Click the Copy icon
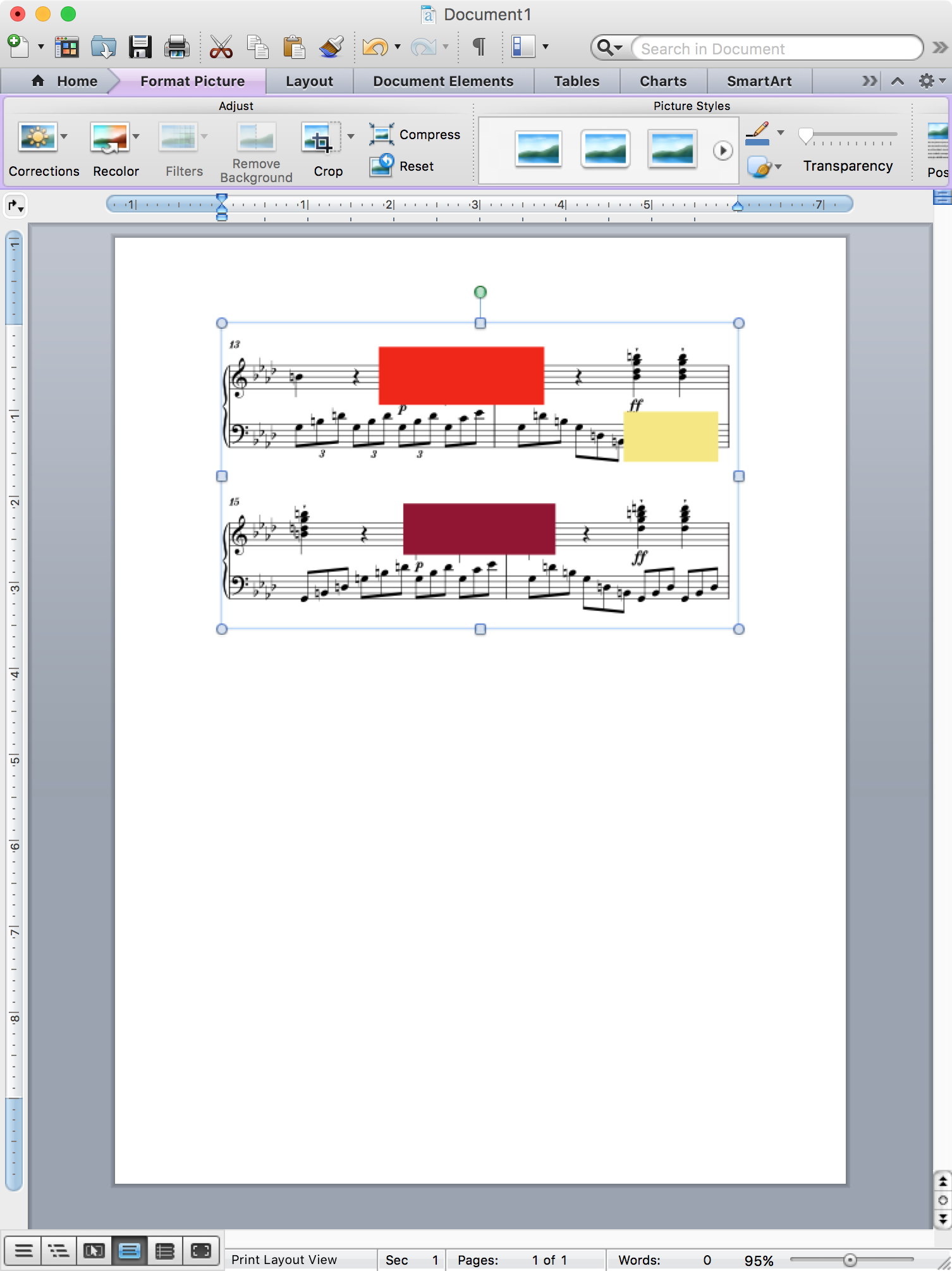Viewport: 952px width, 1271px height. [x=257, y=47]
